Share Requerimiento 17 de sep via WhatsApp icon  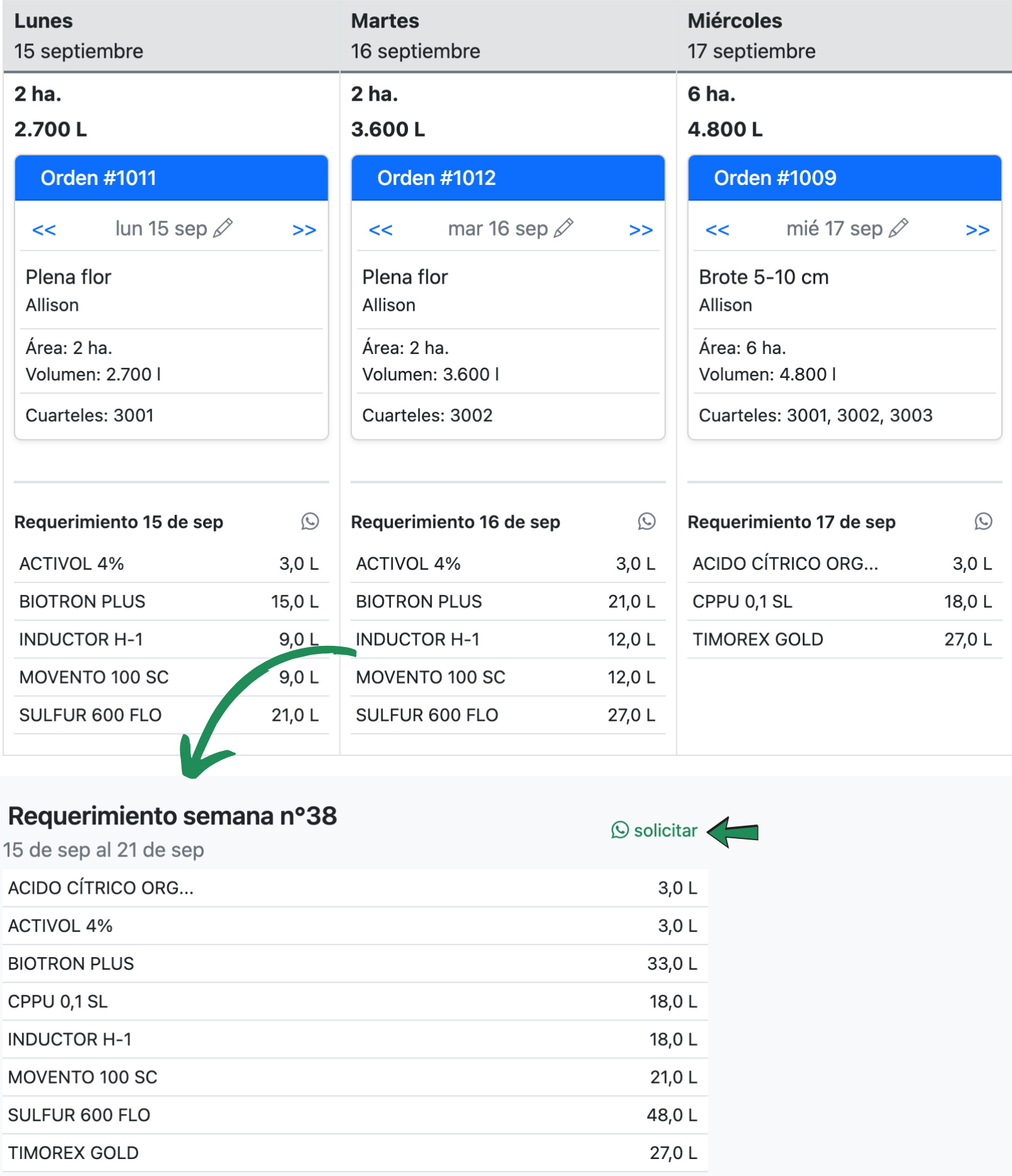(x=983, y=521)
